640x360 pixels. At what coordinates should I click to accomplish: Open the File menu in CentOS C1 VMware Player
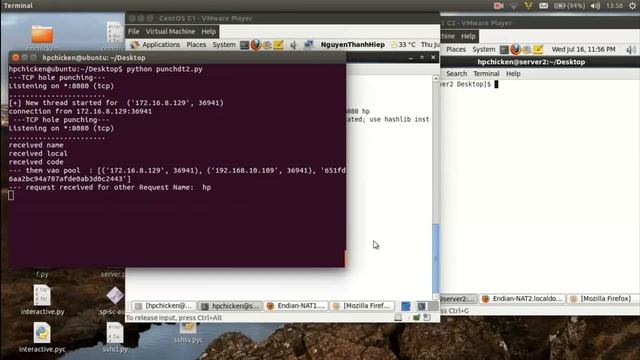(x=133, y=31)
